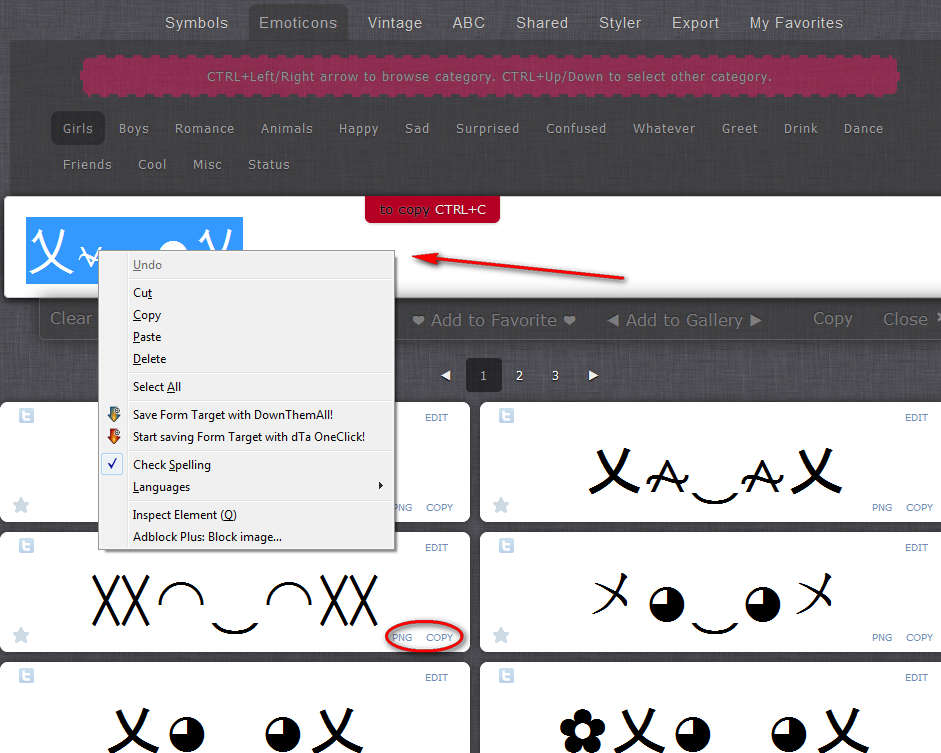
Task: Open the Export tab
Action: tap(695, 23)
